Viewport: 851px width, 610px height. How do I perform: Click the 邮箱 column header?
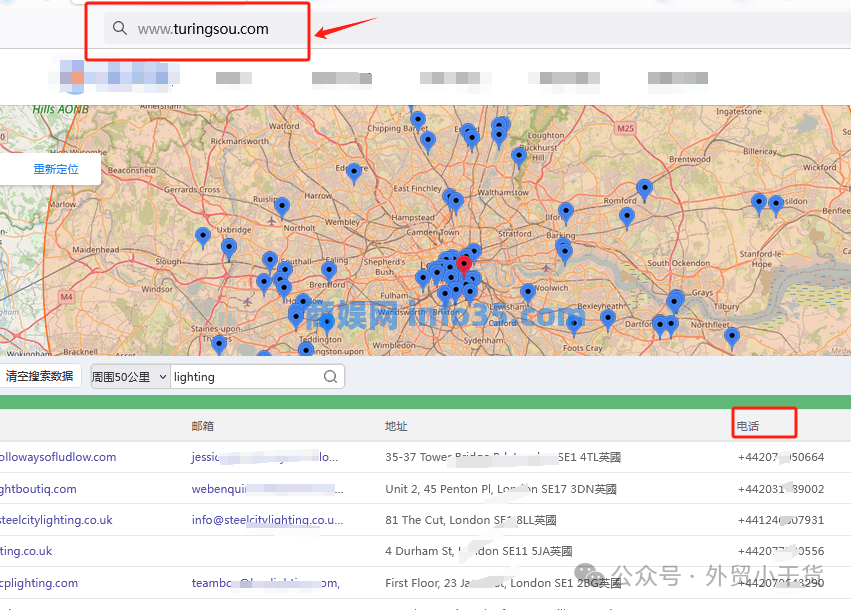tap(202, 426)
